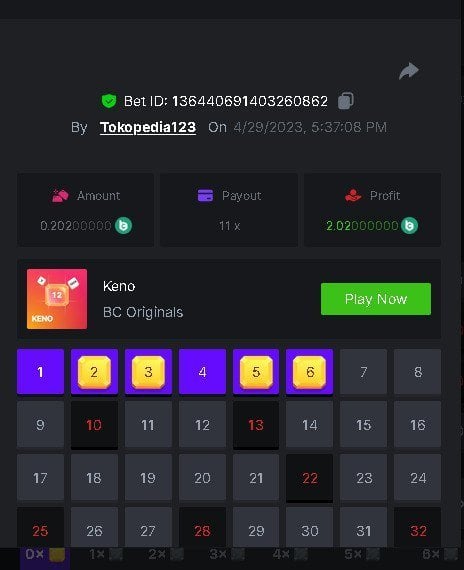Viewport: 464px width, 570px height.
Task: Copy the Bet ID with copy icon
Action: [x=345, y=101]
